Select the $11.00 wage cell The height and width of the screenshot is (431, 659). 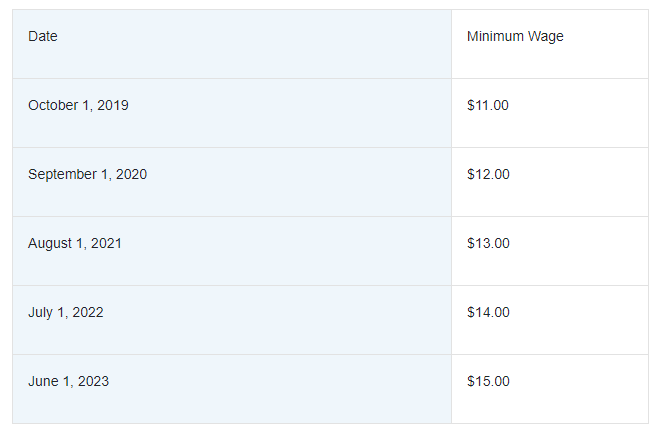(550, 113)
